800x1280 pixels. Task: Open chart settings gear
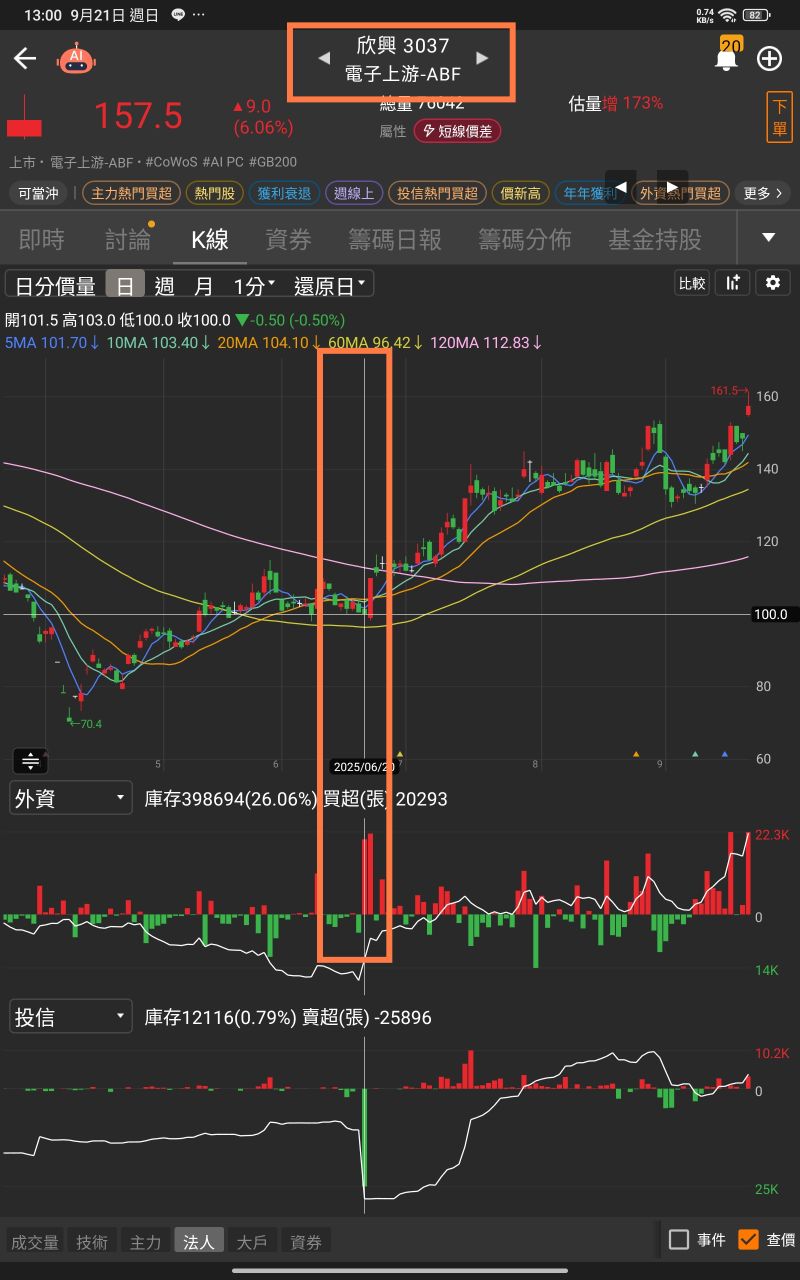(x=772, y=283)
